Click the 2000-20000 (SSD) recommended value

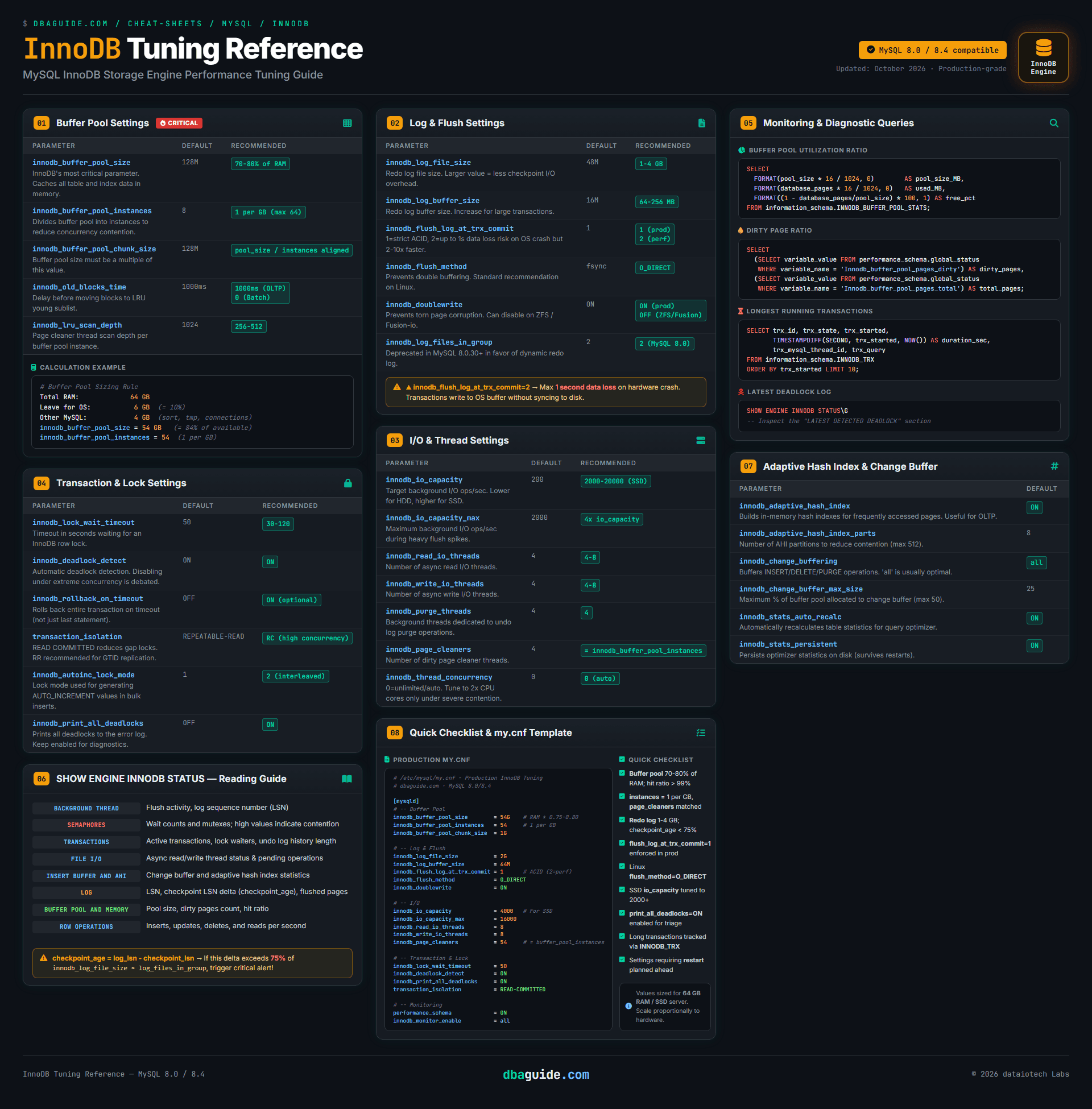click(x=615, y=481)
